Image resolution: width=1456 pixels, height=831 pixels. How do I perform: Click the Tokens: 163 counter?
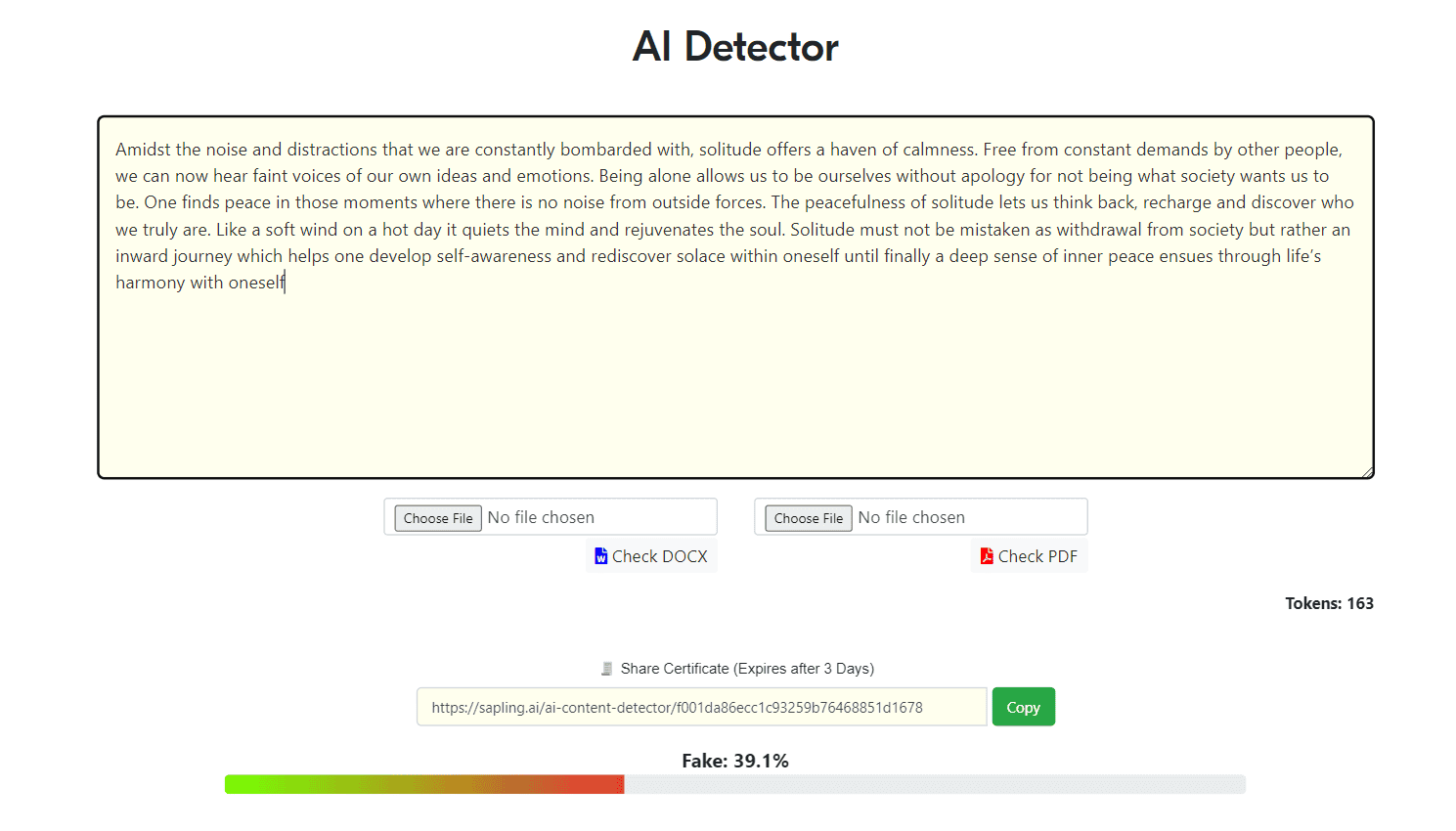coord(1329,603)
